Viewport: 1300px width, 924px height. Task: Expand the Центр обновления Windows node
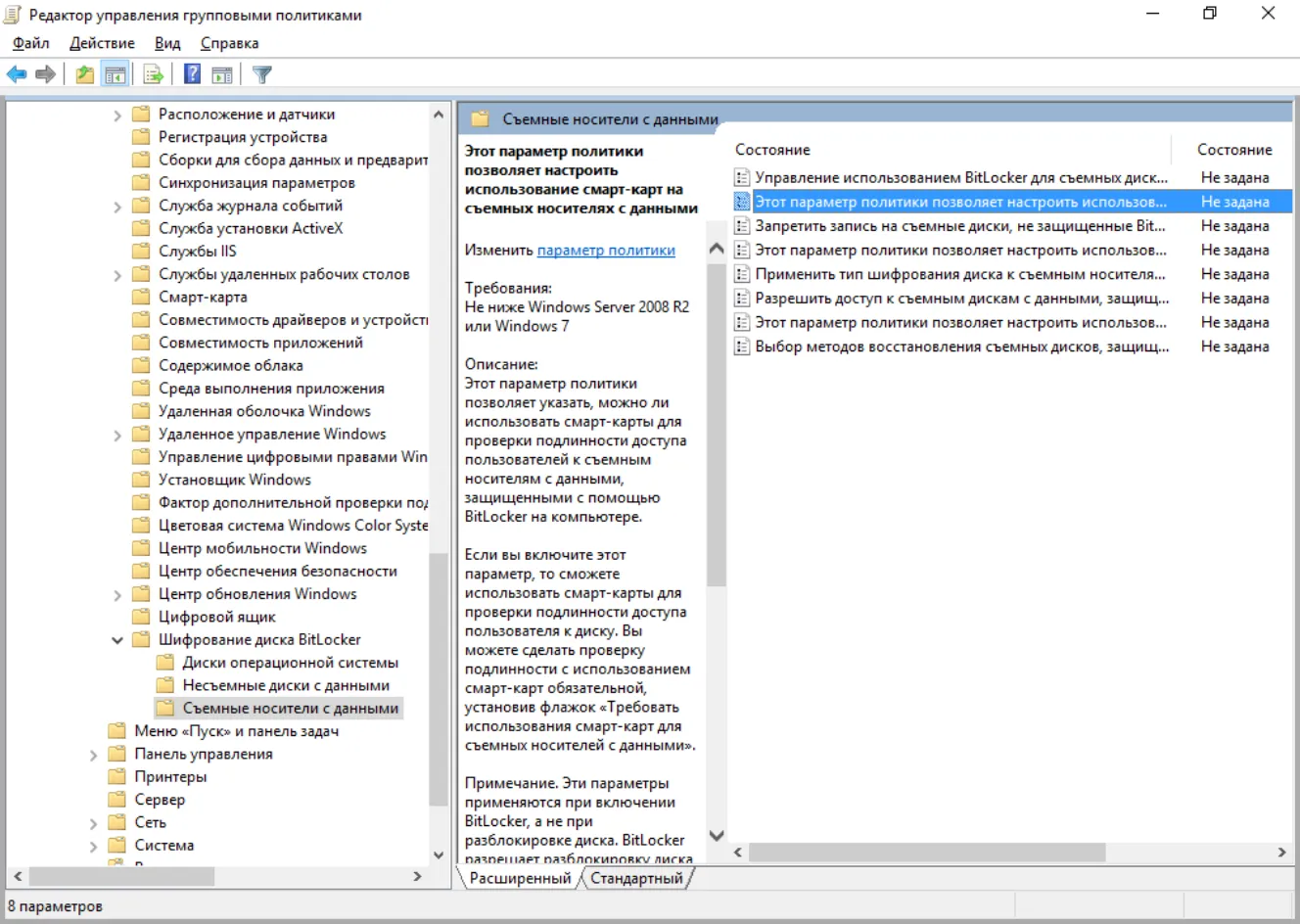pos(117,594)
